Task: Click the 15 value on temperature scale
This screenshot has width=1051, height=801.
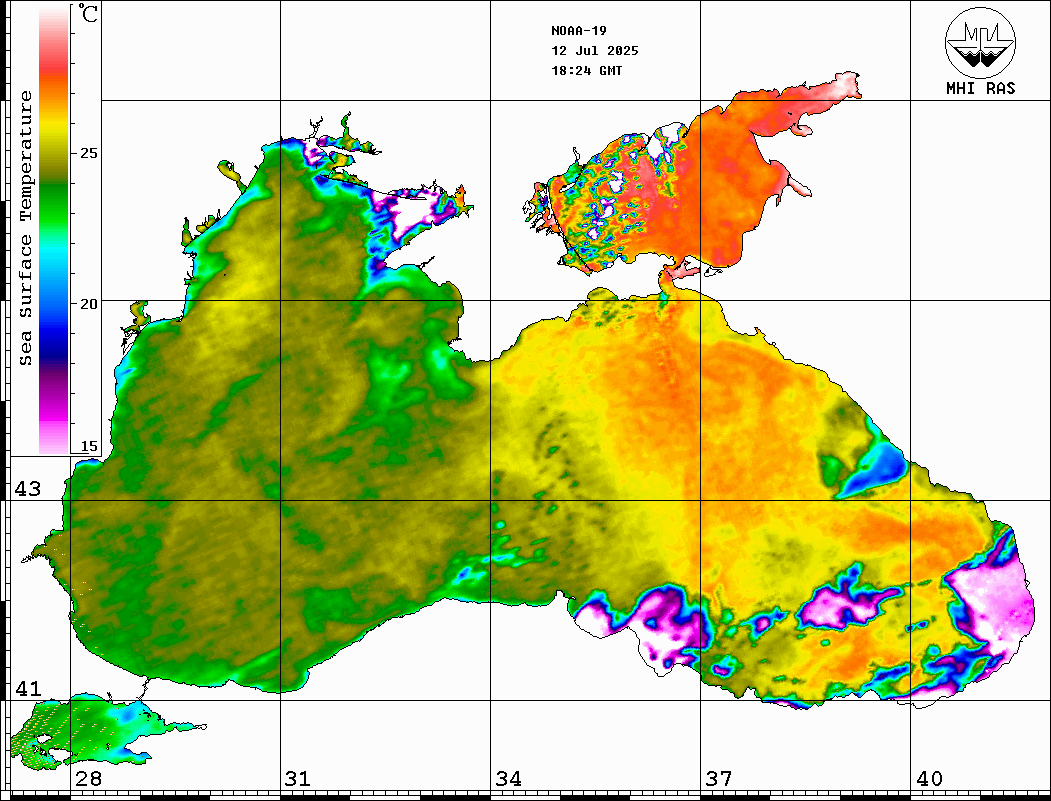Action: click(x=88, y=446)
